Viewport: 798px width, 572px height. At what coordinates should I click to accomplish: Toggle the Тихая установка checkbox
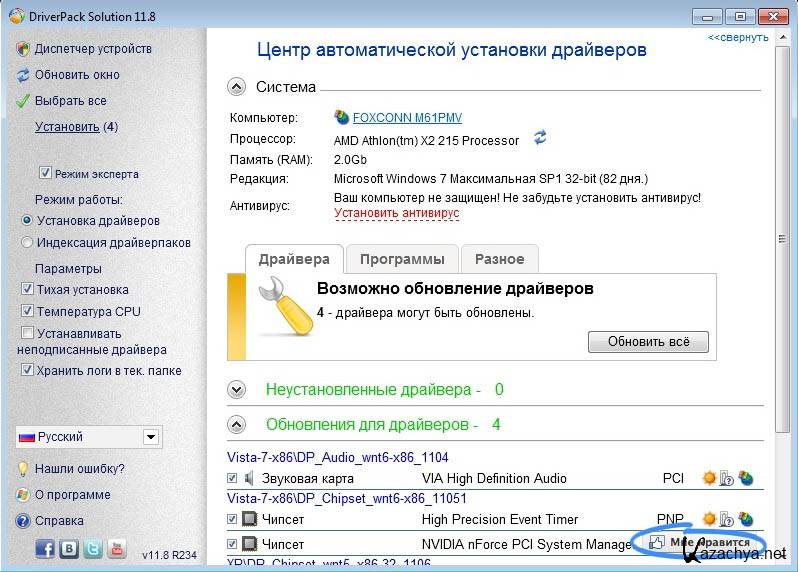point(28,290)
